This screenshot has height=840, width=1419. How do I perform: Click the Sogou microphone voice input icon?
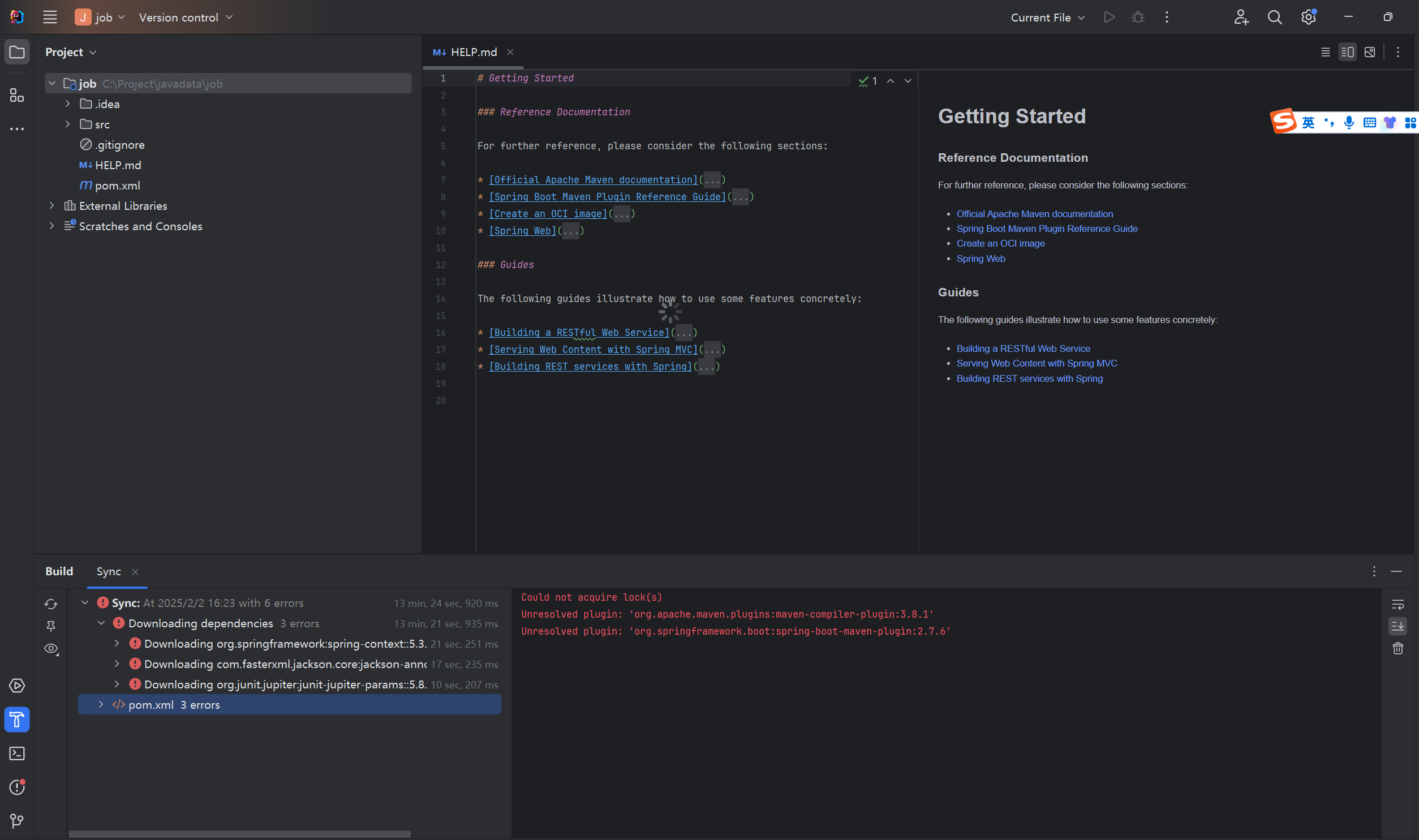pos(1349,122)
